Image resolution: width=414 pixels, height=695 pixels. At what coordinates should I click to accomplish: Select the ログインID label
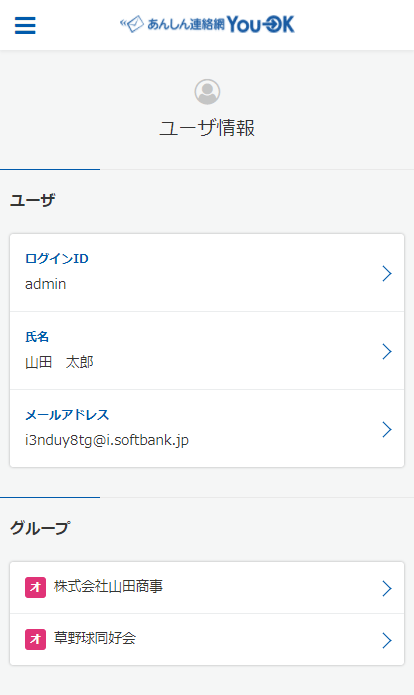pos(57,258)
